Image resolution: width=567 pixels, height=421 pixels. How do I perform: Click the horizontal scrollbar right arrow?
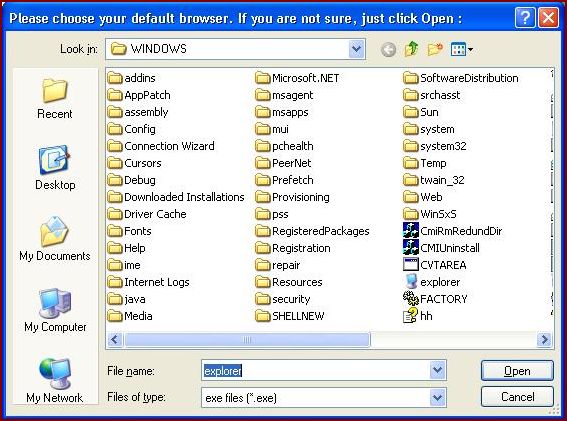544,339
